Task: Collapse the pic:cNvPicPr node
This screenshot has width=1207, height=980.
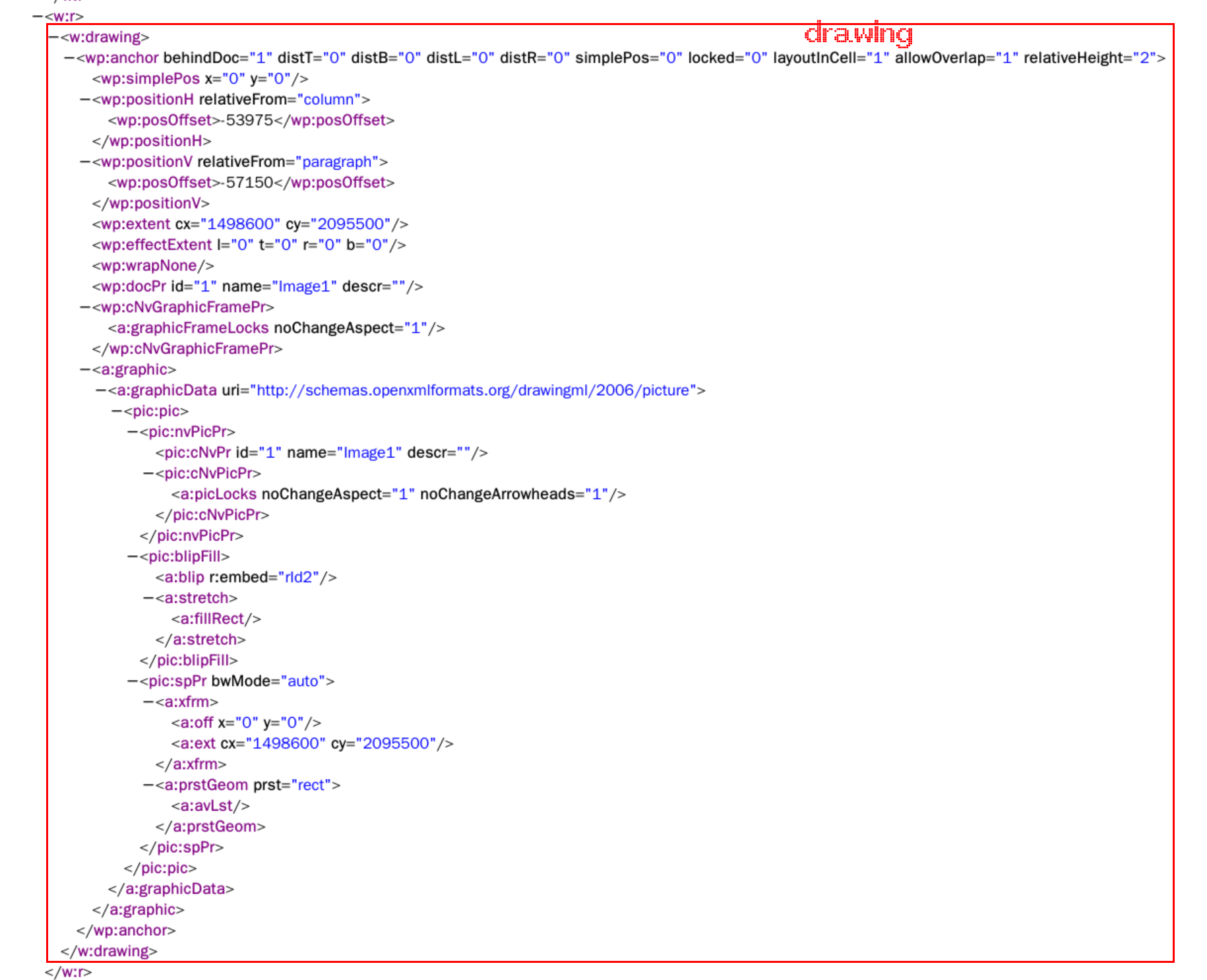Action: click(148, 474)
